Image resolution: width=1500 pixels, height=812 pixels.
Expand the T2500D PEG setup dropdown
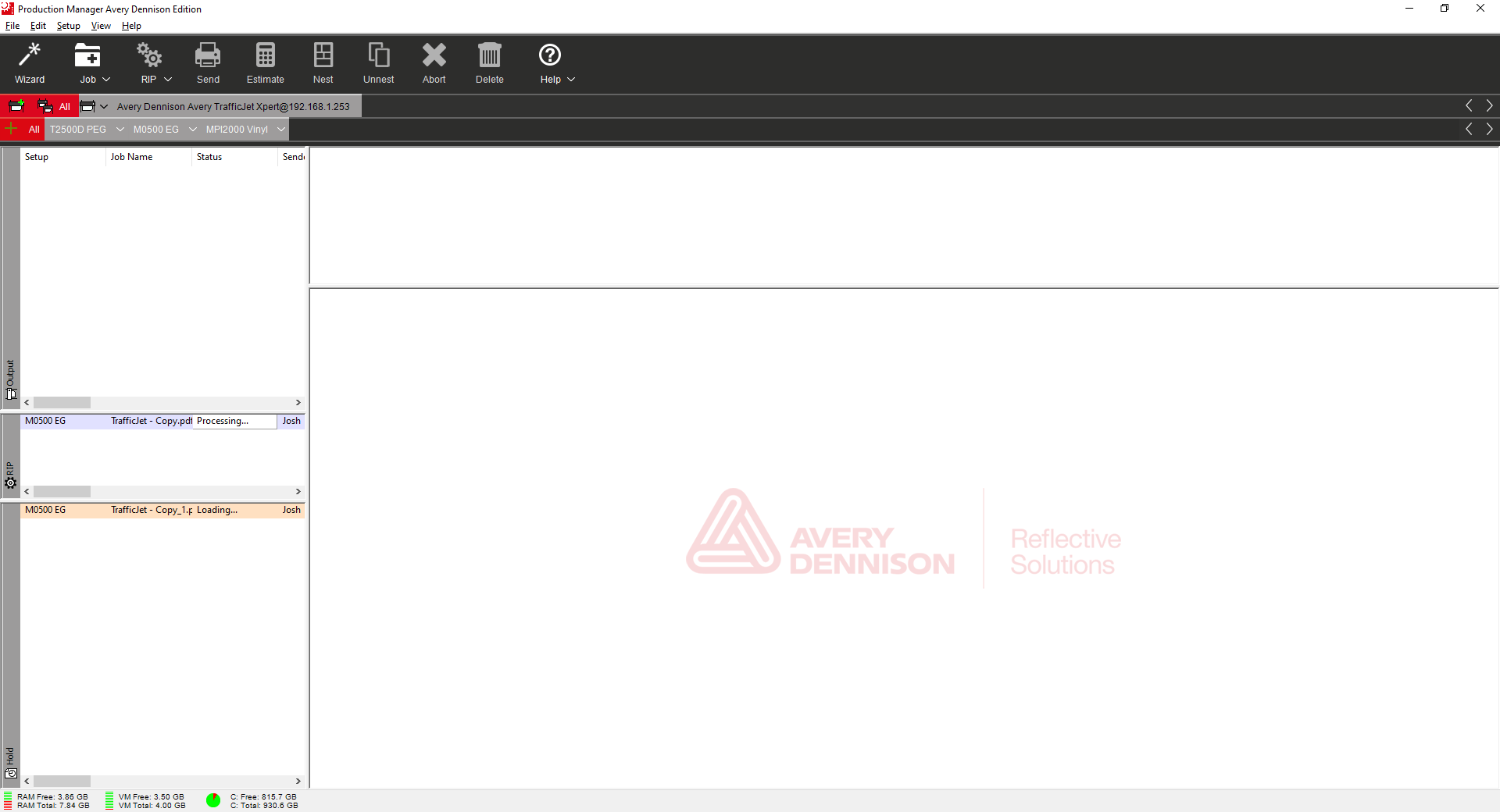pos(120,130)
